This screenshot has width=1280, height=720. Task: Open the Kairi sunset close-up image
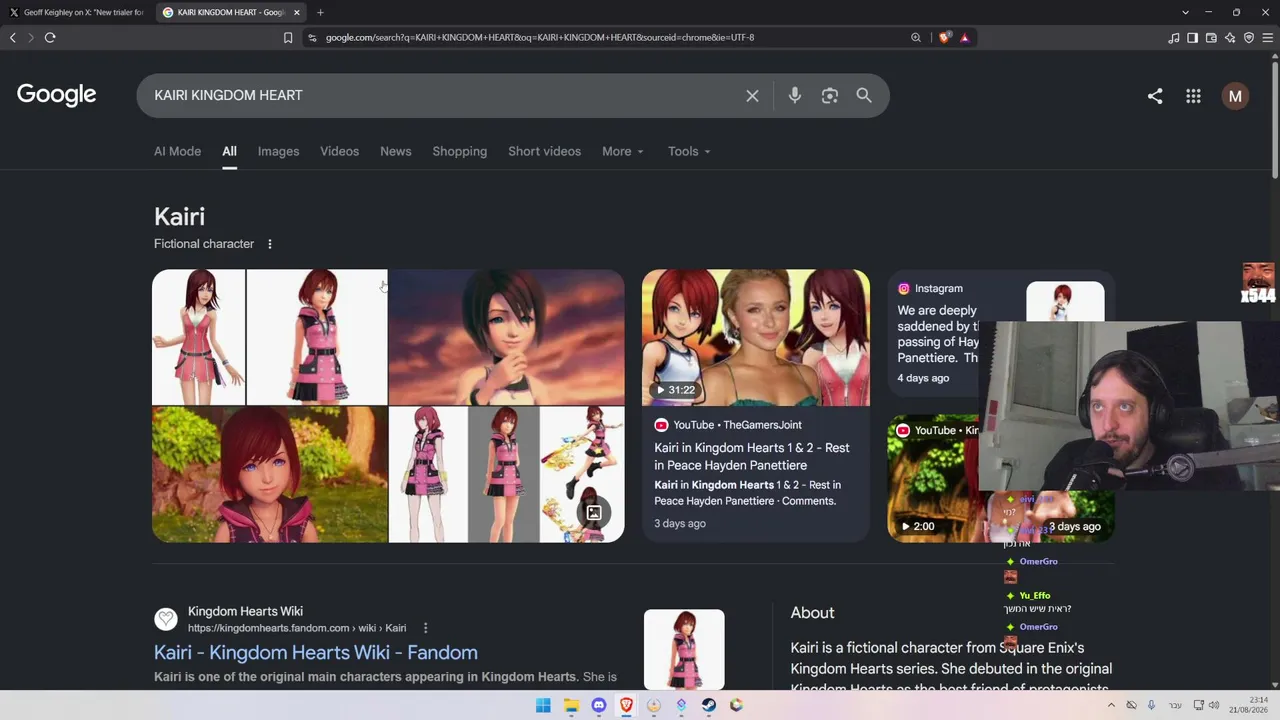pos(506,337)
